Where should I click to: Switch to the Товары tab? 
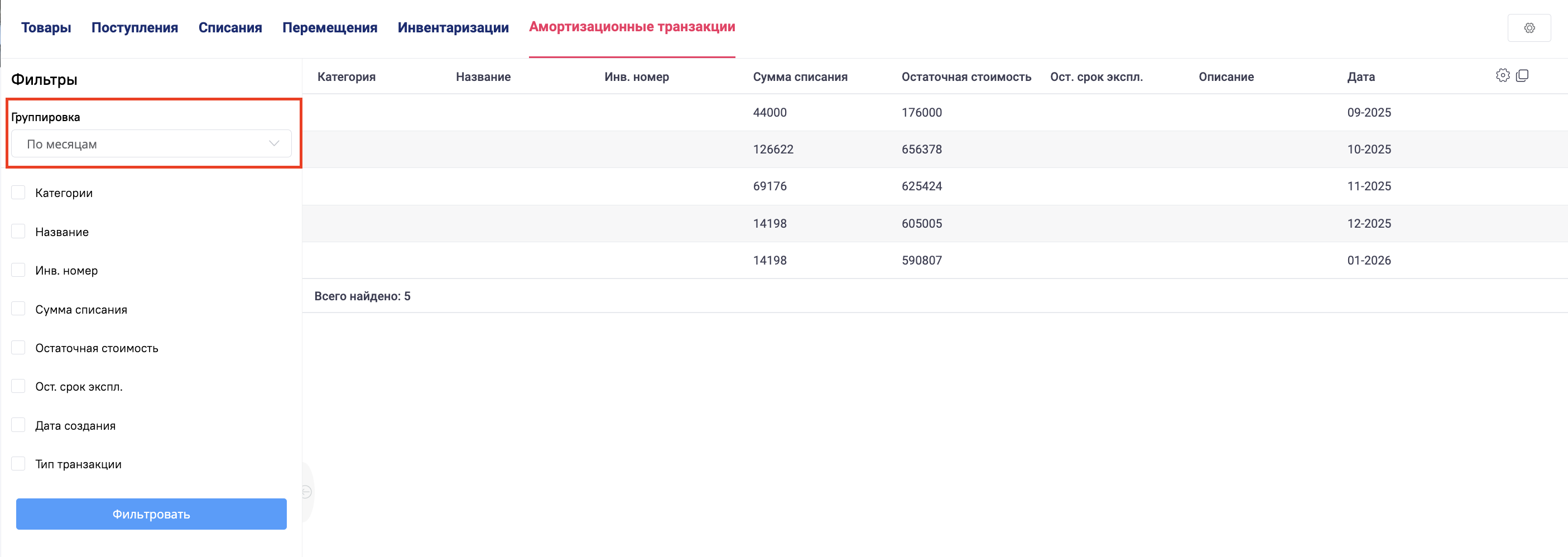[x=46, y=28]
